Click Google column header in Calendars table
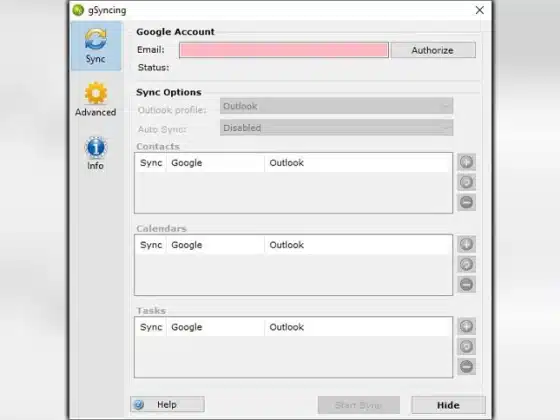 pos(215,245)
